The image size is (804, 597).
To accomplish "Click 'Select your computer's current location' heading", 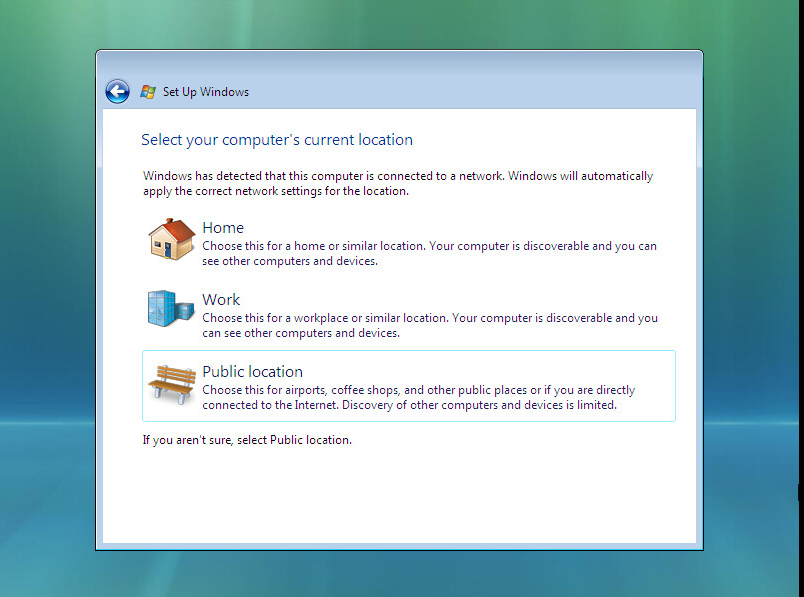I will point(277,140).
